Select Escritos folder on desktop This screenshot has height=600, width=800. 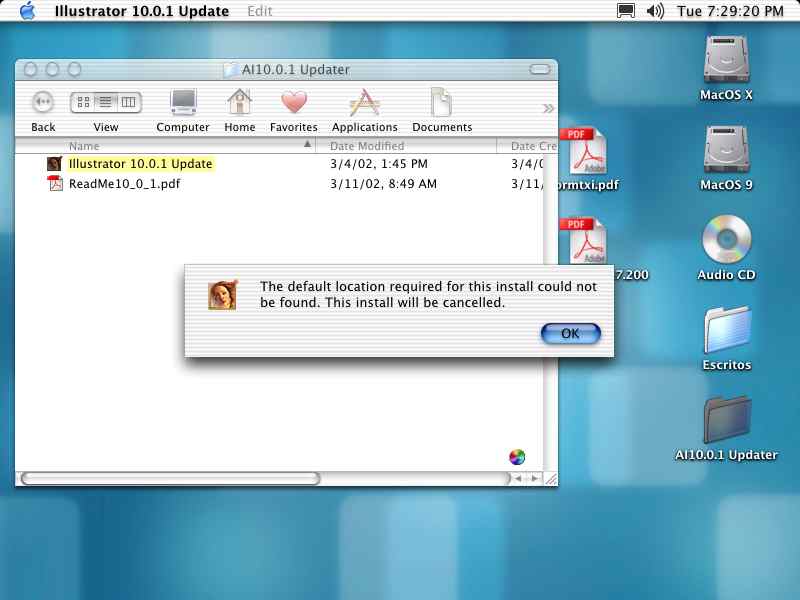click(727, 338)
